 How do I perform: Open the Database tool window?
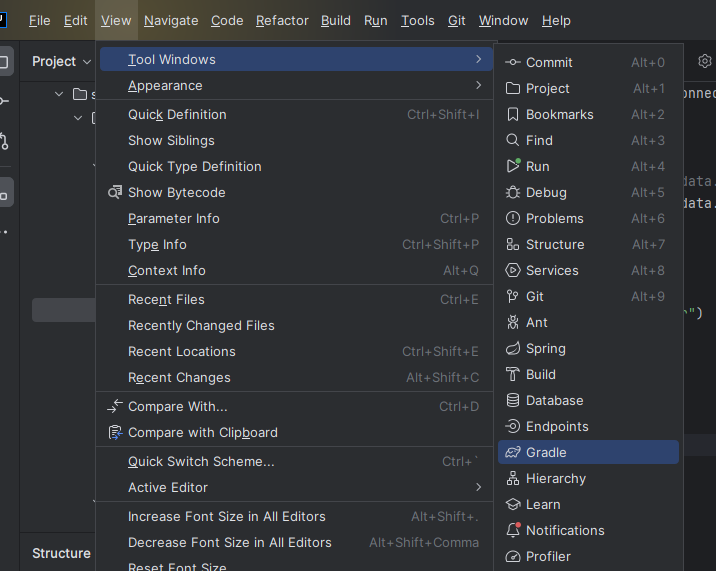point(588,401)
